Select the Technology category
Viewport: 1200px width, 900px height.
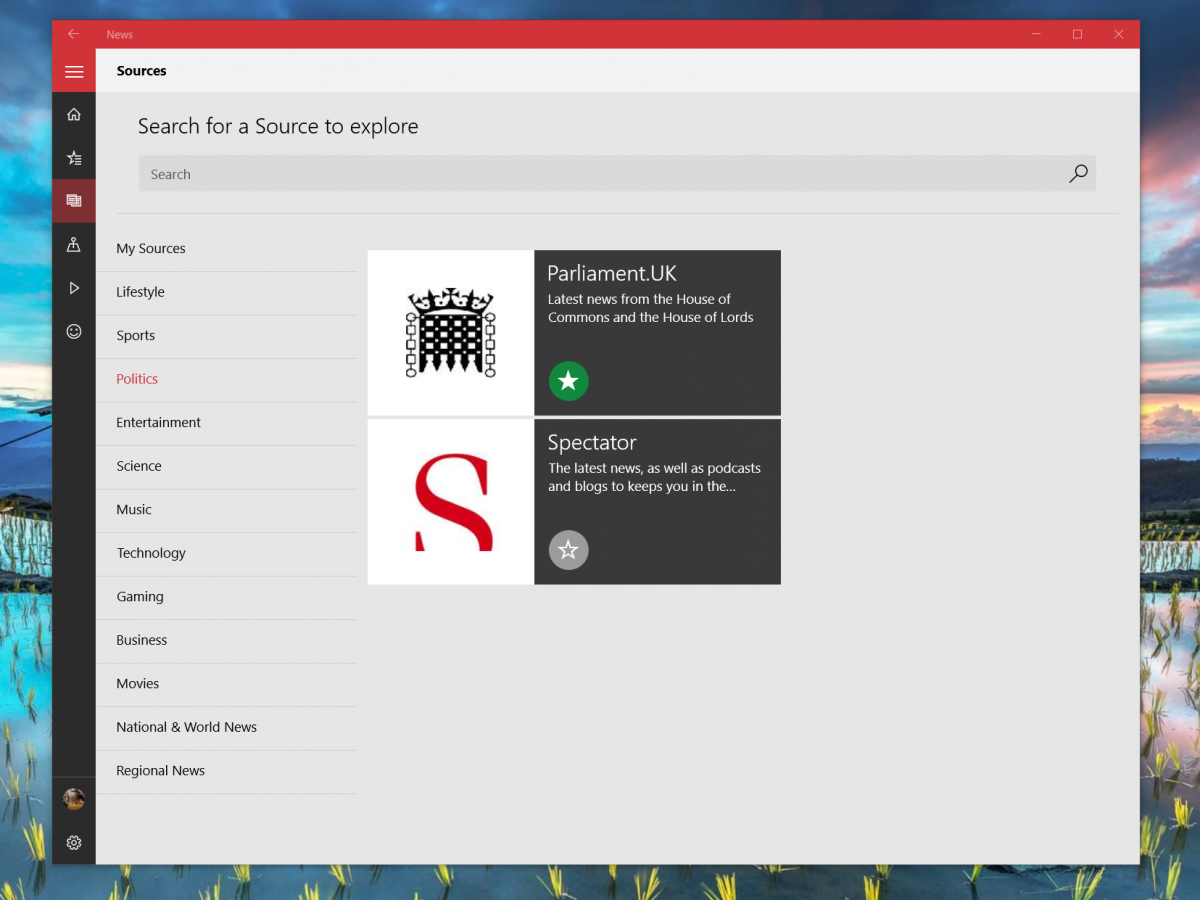pos(151,552)
